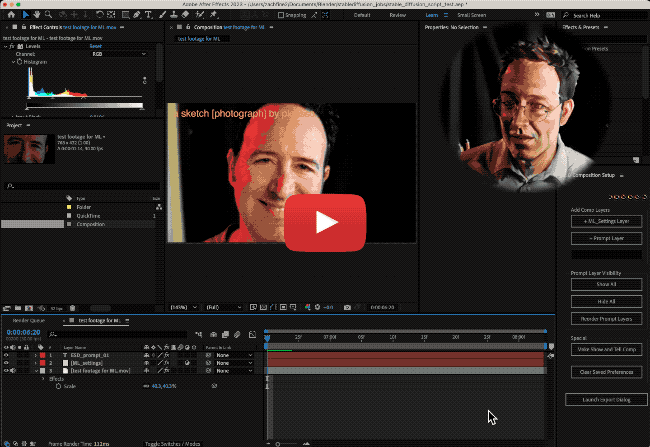The height and width of the screenshot is (447, 650).
Task: Click the red label swatch of ESD_prompt_01
Action: point(43,355)
